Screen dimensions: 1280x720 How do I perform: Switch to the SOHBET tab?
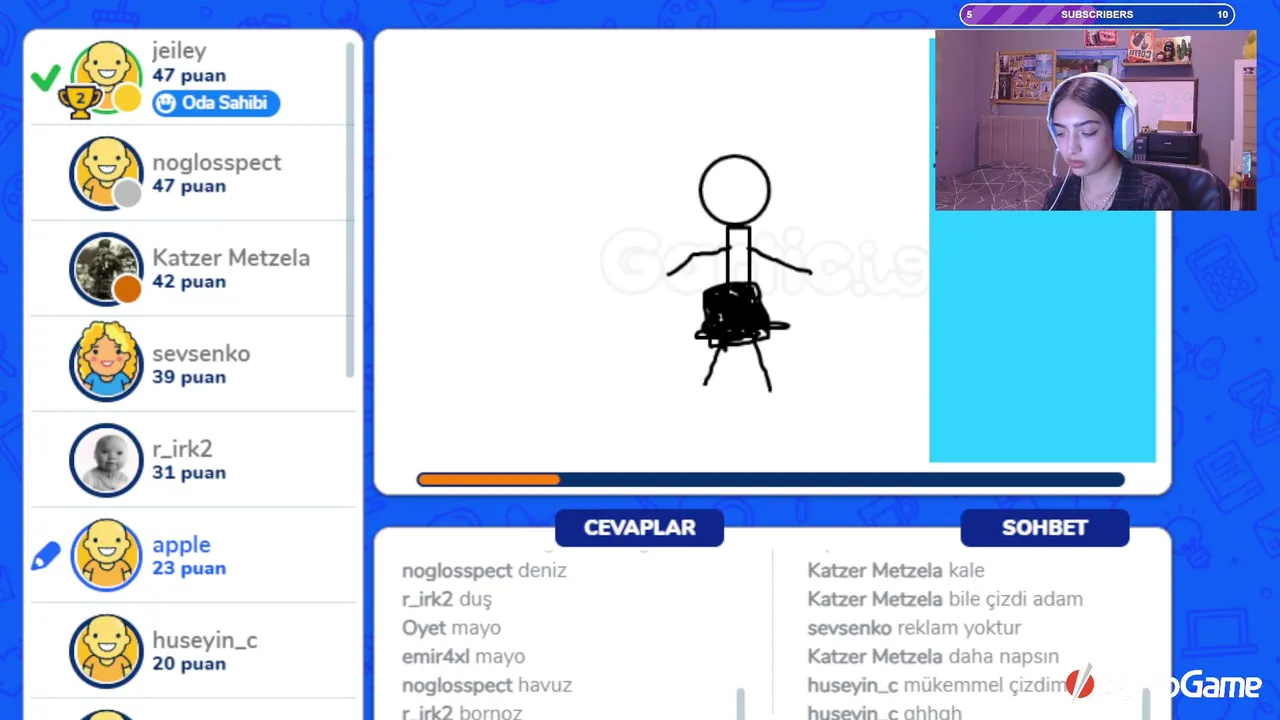(1045, 528)
